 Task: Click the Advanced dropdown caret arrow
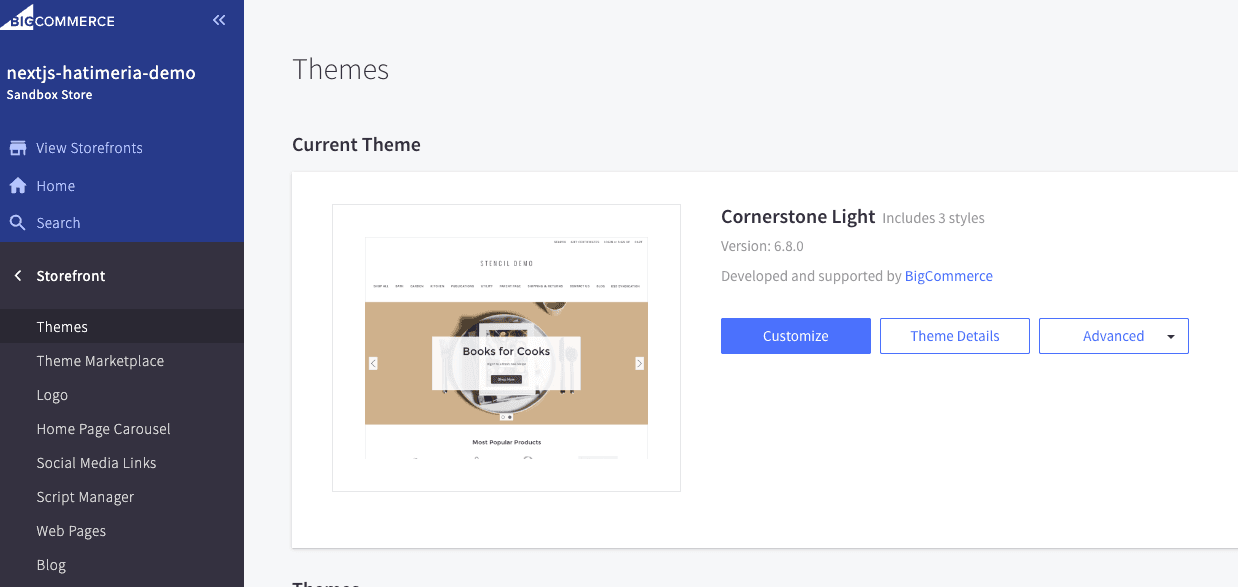click(1170, 337)
